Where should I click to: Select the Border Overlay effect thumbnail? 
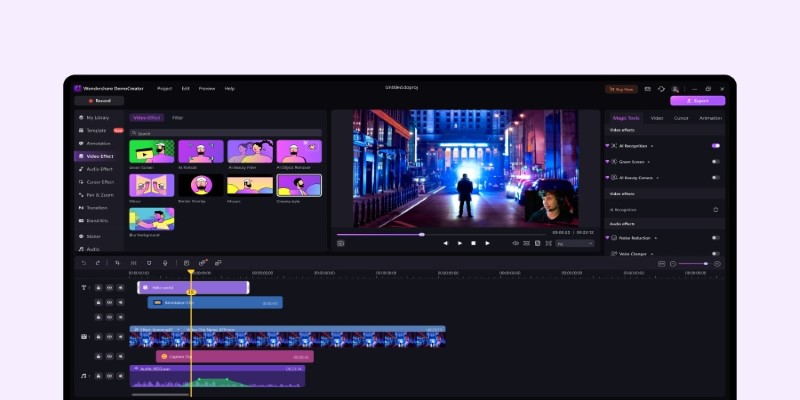click(199, 185)
